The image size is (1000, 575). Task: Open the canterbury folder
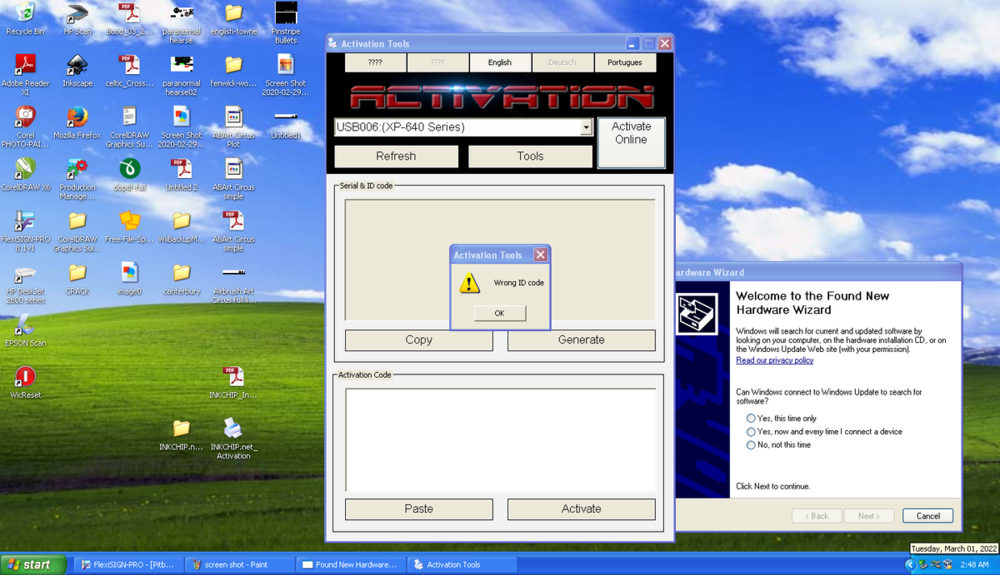pyautogui.click(x=181, y=279)
